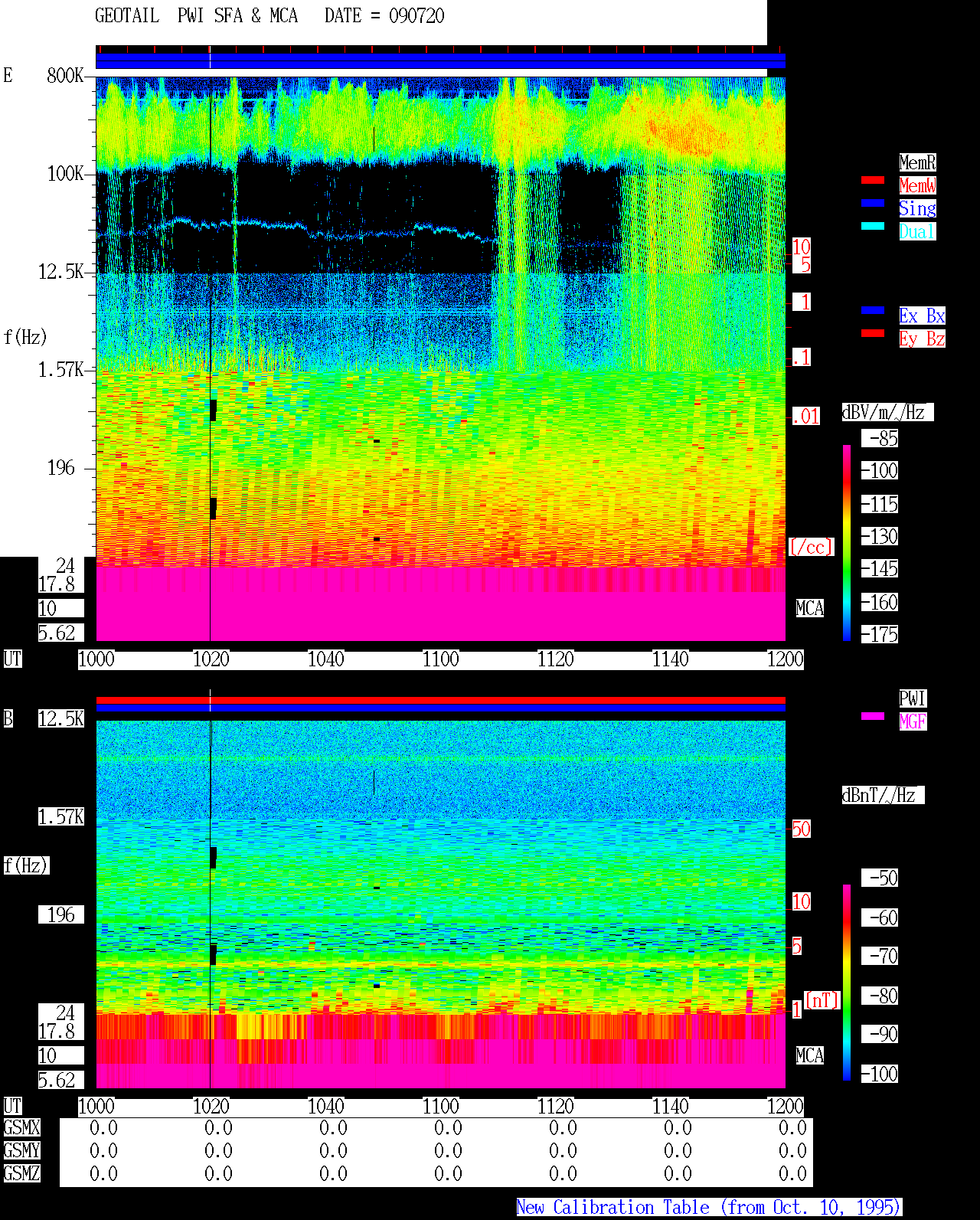Click the [/cc] density scale label

coord(811,547)
